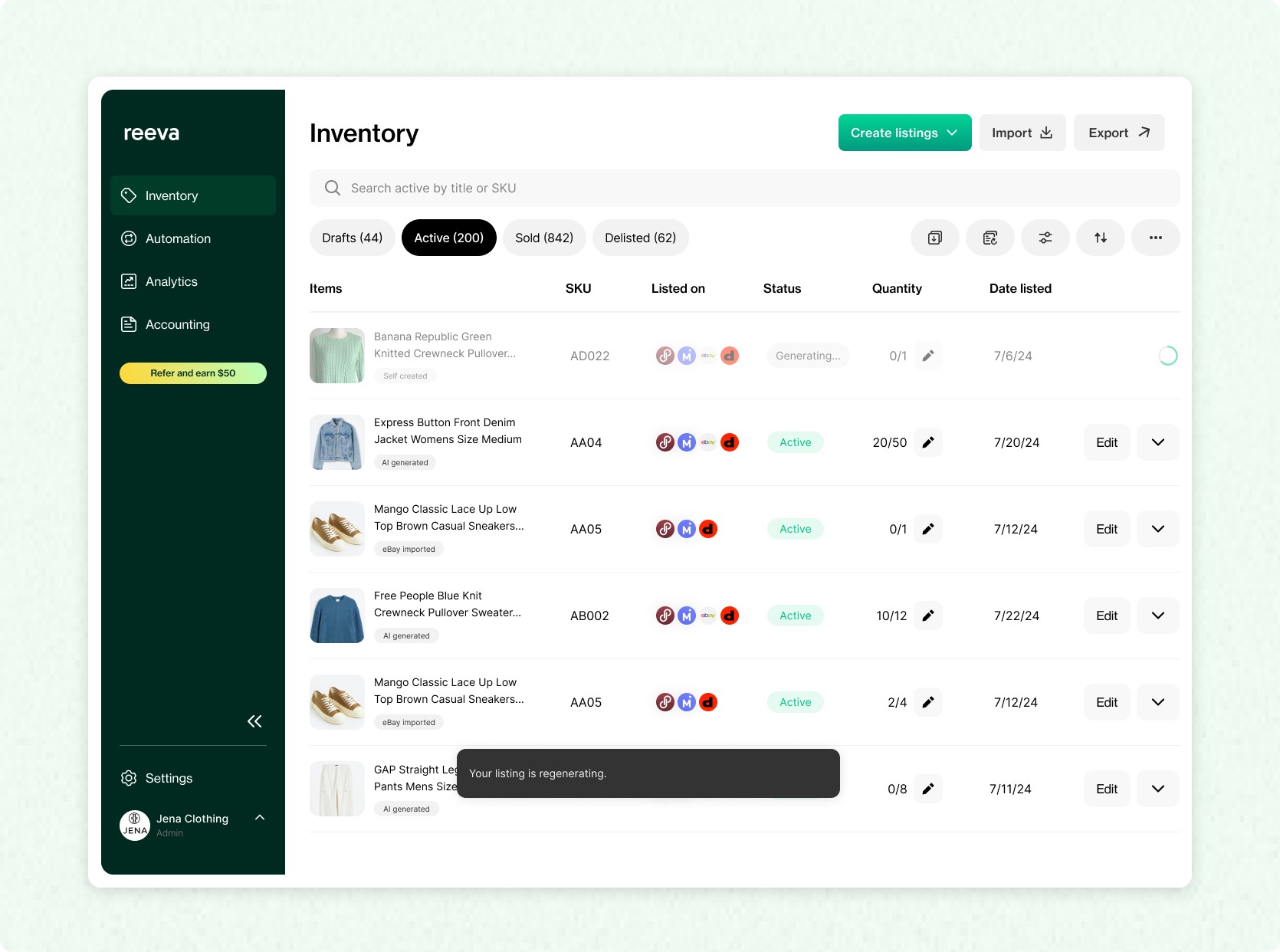
Task: Click the Express Denim Jacket thumbnail
Action: coord(337,442)
